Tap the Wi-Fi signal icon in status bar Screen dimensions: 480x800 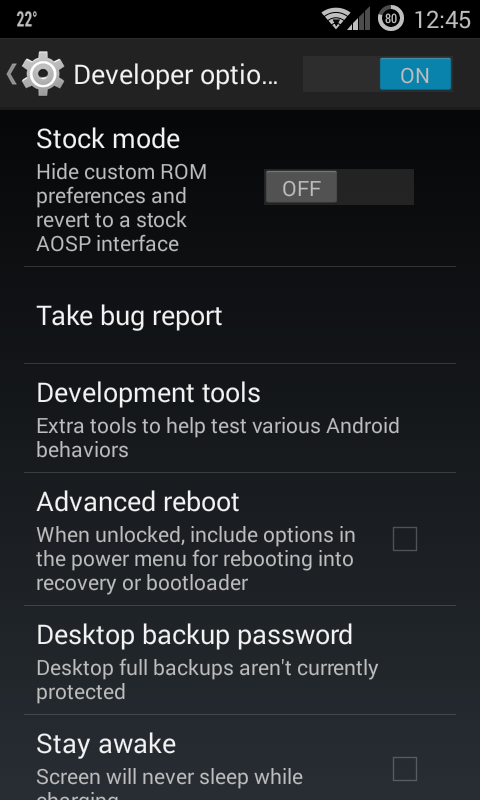[x=333, y=19]
